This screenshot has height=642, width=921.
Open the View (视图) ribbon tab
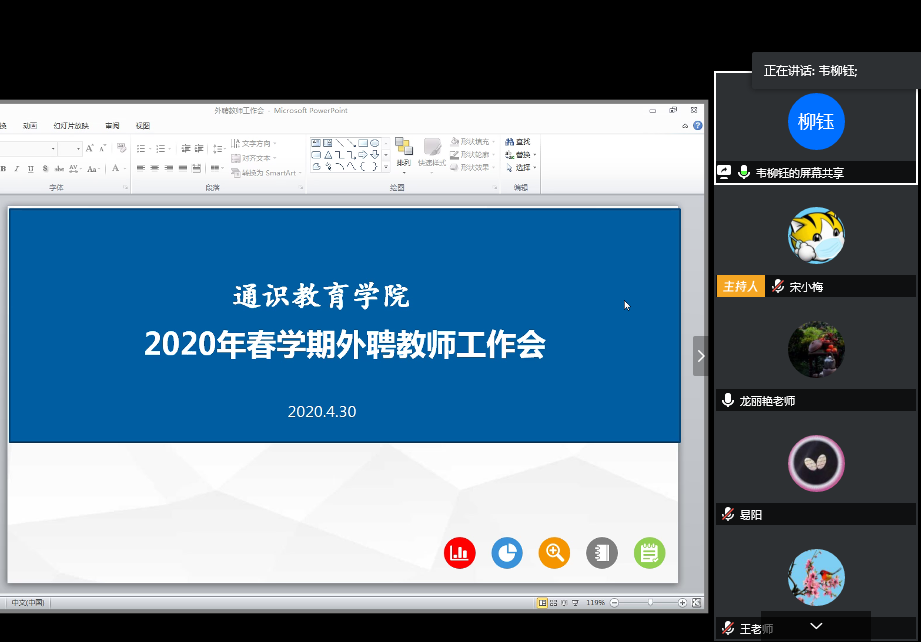[142, 126]
